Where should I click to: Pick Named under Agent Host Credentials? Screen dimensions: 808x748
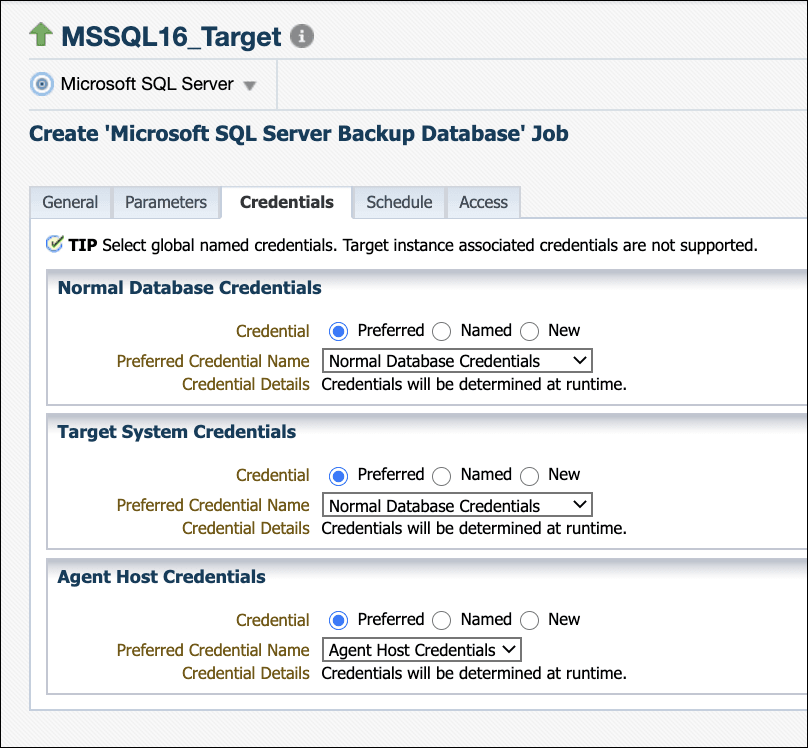[442, 620]
